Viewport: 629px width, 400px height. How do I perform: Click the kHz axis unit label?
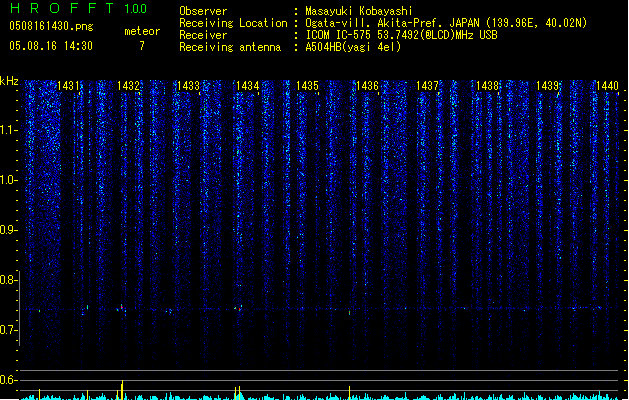(x=9, y=81)
